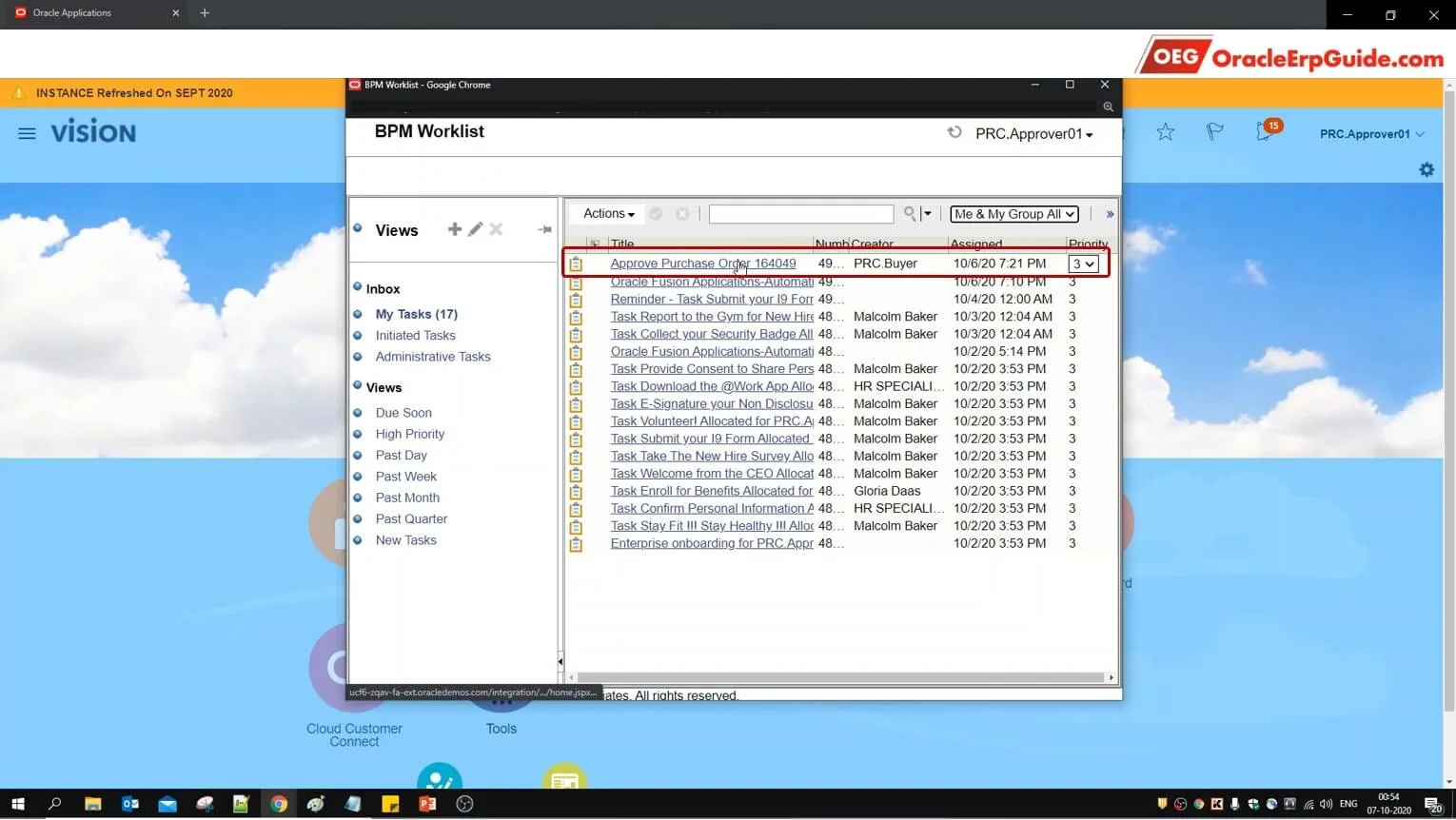Delete view using X icon
Image resolution: width=1456 pixels, height=820 pixels.
pos(496,229)
